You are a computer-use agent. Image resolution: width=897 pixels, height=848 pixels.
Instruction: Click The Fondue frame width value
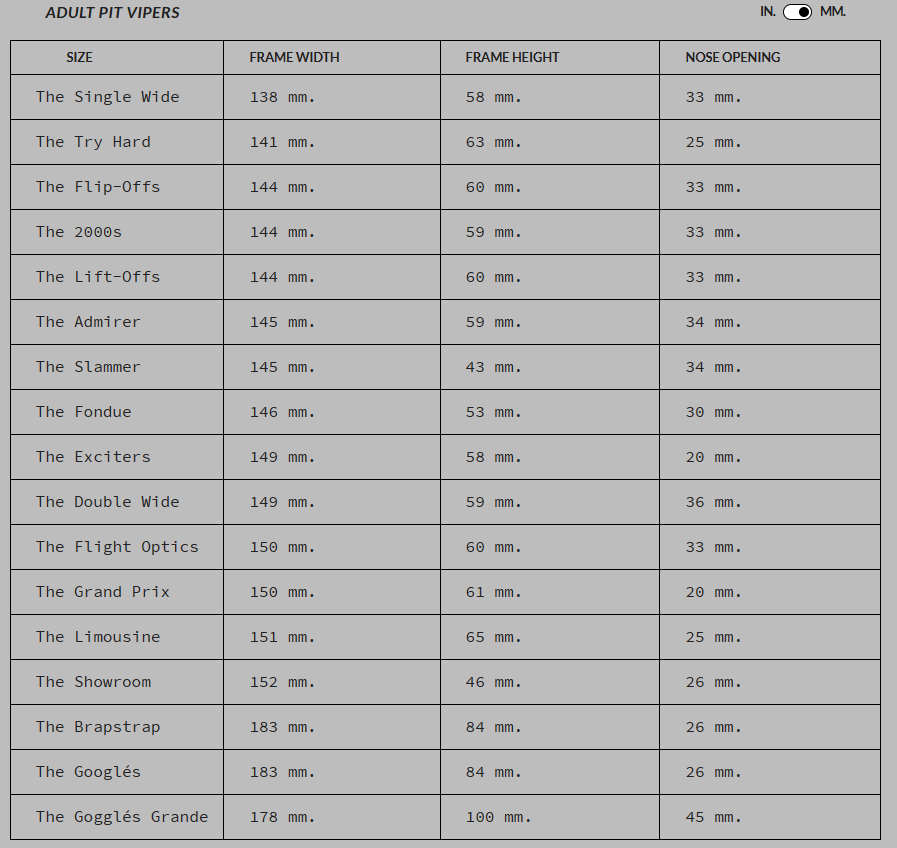point(282,412)
